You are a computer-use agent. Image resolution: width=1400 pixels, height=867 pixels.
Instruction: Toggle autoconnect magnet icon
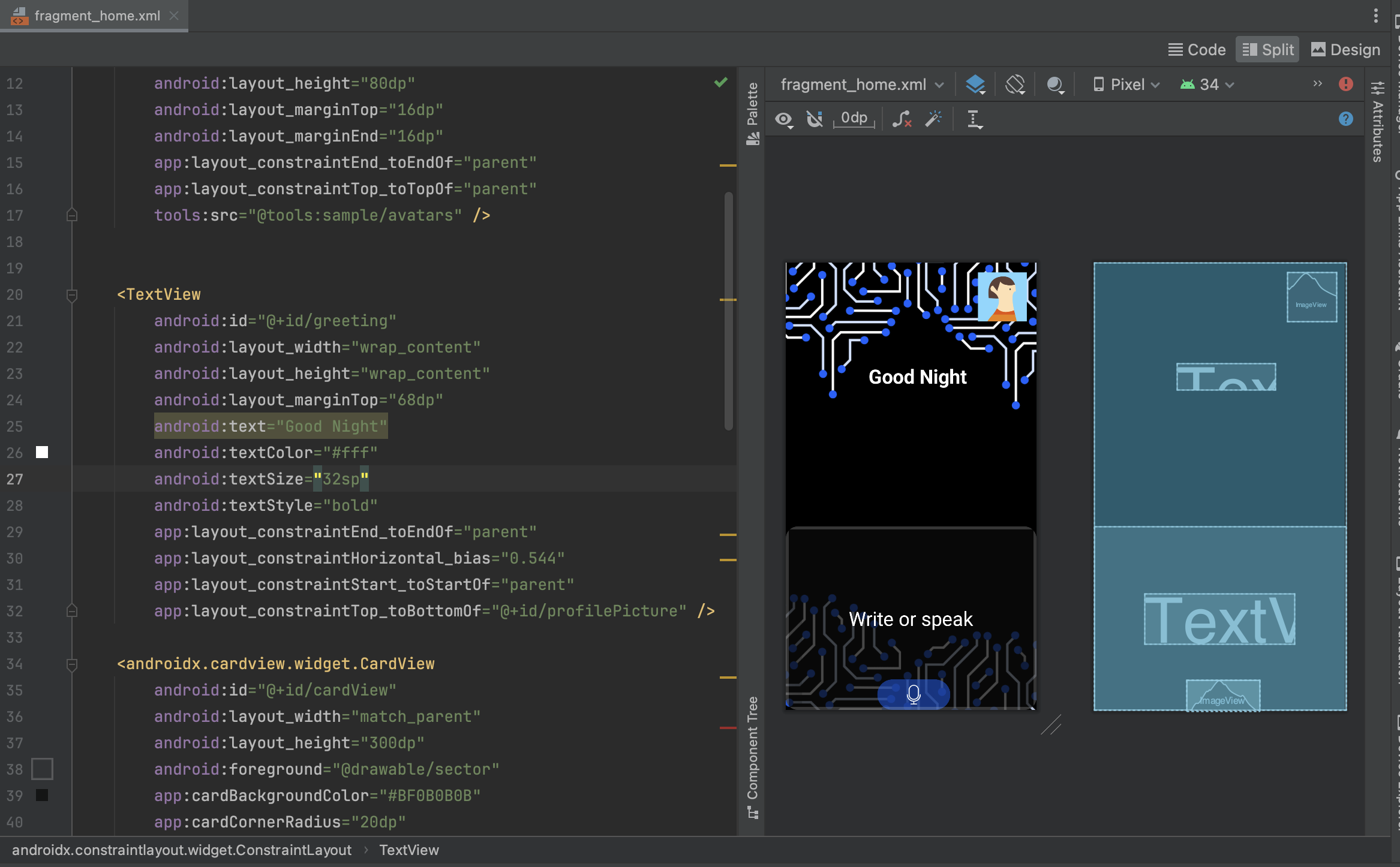point(815,119)
